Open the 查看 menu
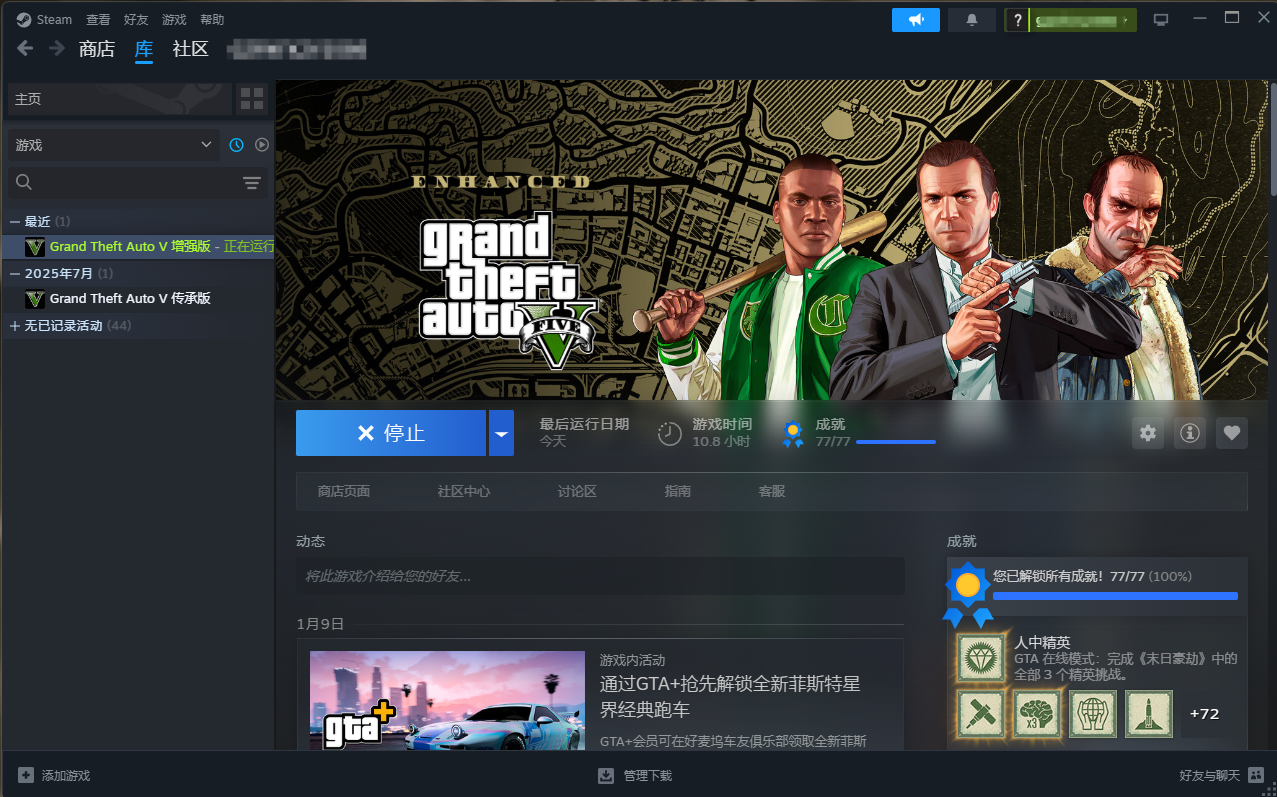Screen dimensions: 1277x797 [98, 20]
